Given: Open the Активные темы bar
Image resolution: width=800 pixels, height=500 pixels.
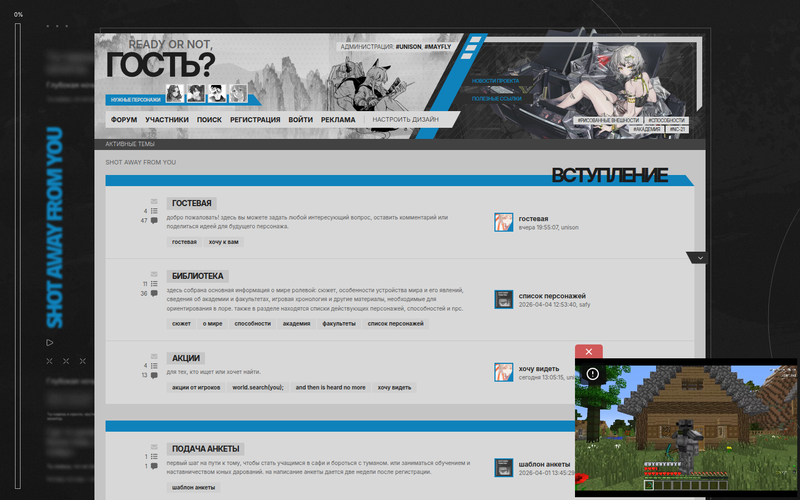Looking at the screenshot, I should (130, 144).
